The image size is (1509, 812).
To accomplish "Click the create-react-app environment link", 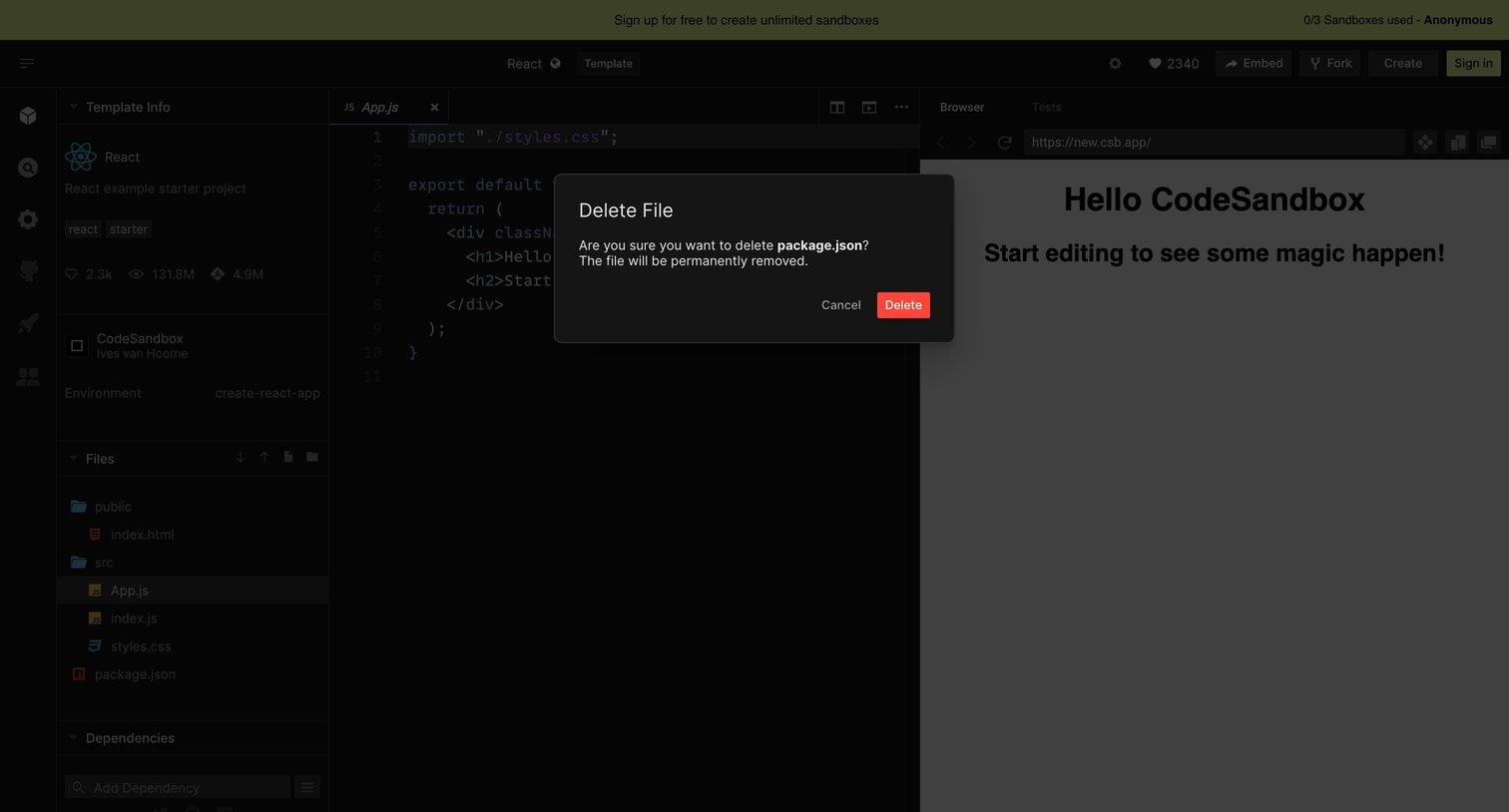I will tap(267, 393).
